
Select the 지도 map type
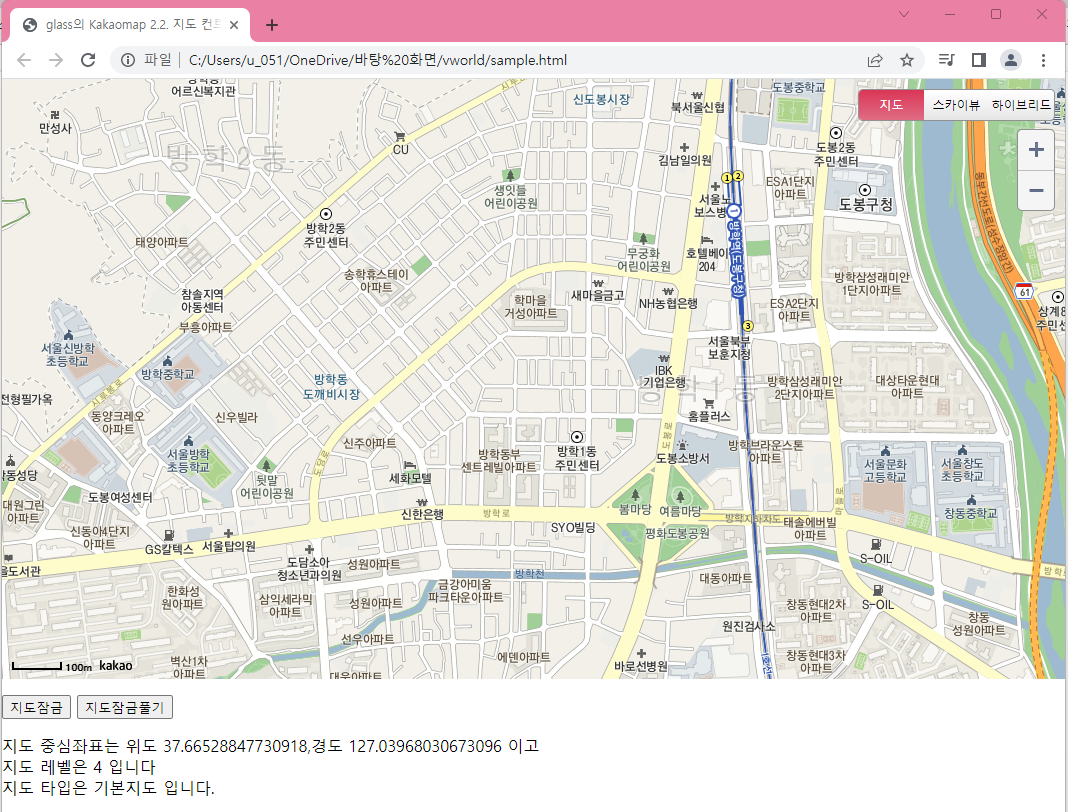[891, 105]
